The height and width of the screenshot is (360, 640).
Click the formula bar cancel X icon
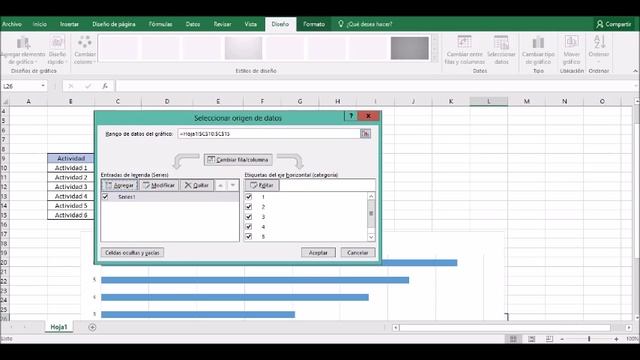tap(71, 86)
